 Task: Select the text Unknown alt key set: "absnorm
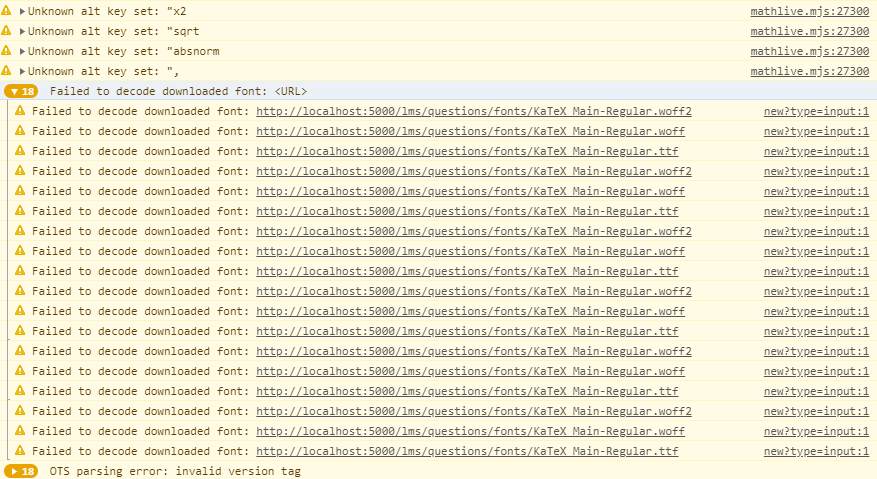click(x=124, y=51)
